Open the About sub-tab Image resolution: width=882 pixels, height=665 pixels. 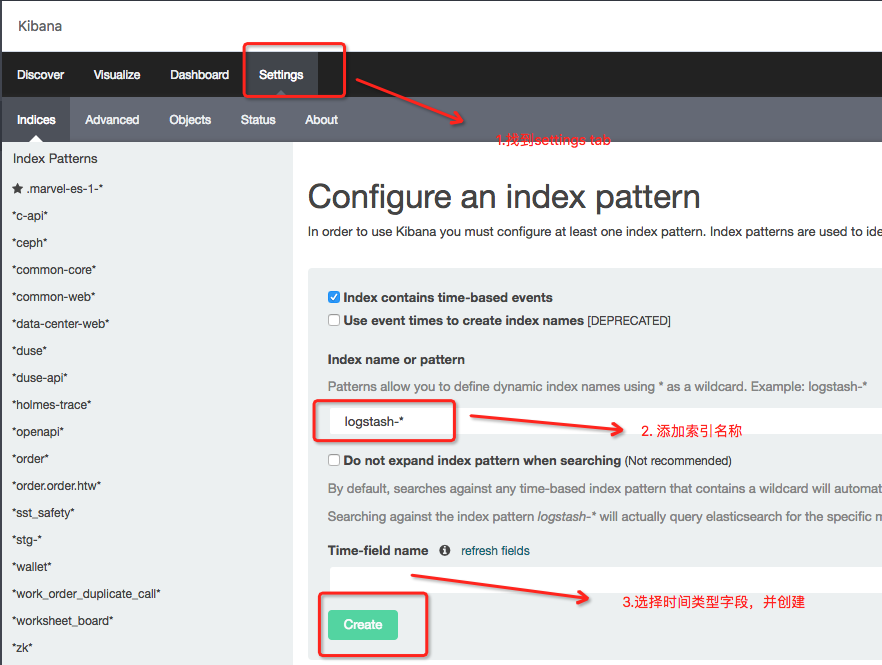pos(322,120)
